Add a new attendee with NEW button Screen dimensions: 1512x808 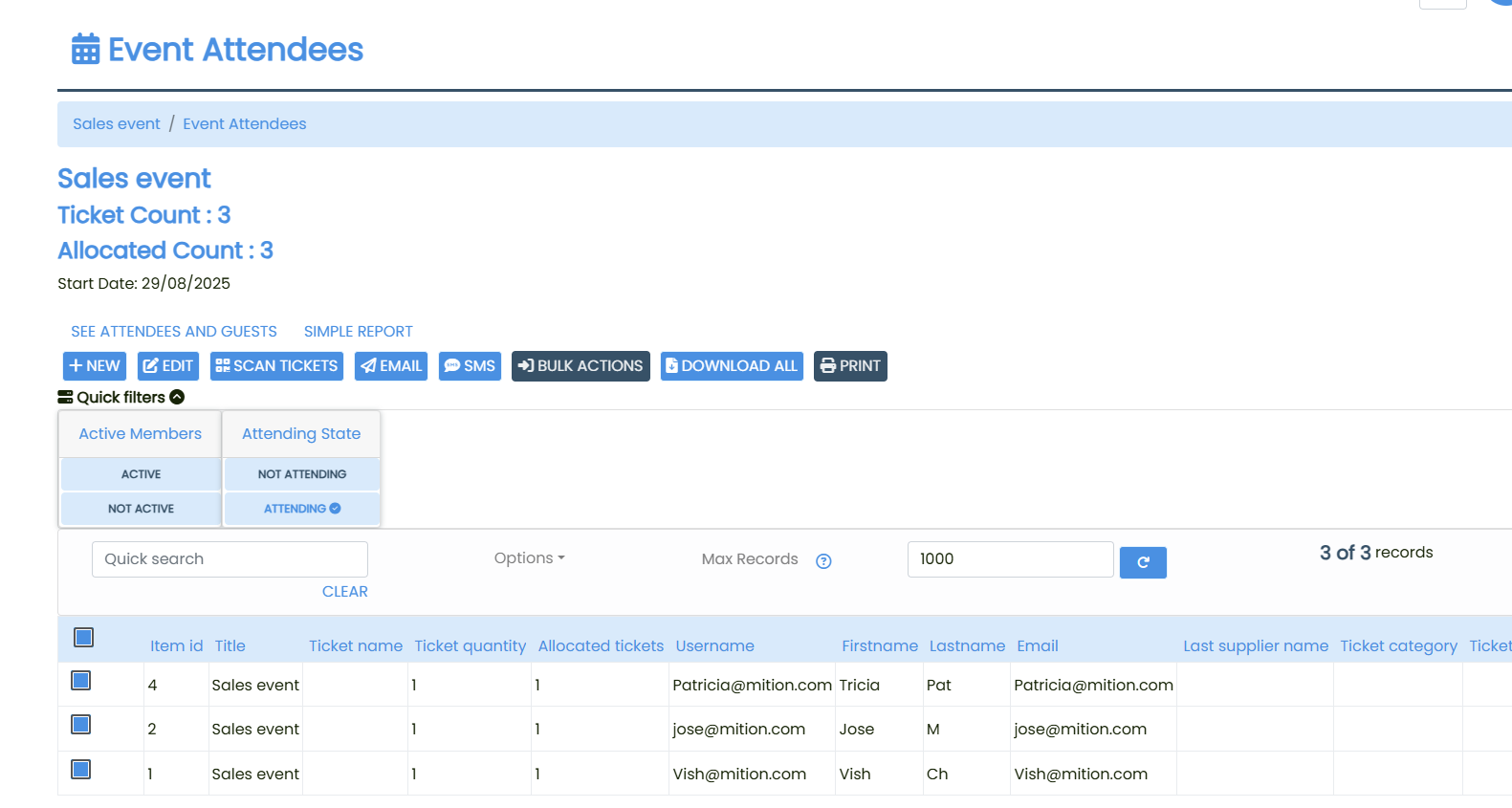click(95, 366)
